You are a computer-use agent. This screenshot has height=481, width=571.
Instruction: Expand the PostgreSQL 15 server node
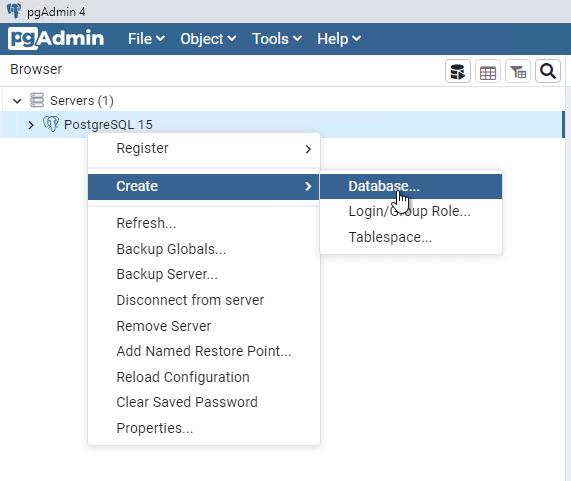31,125
